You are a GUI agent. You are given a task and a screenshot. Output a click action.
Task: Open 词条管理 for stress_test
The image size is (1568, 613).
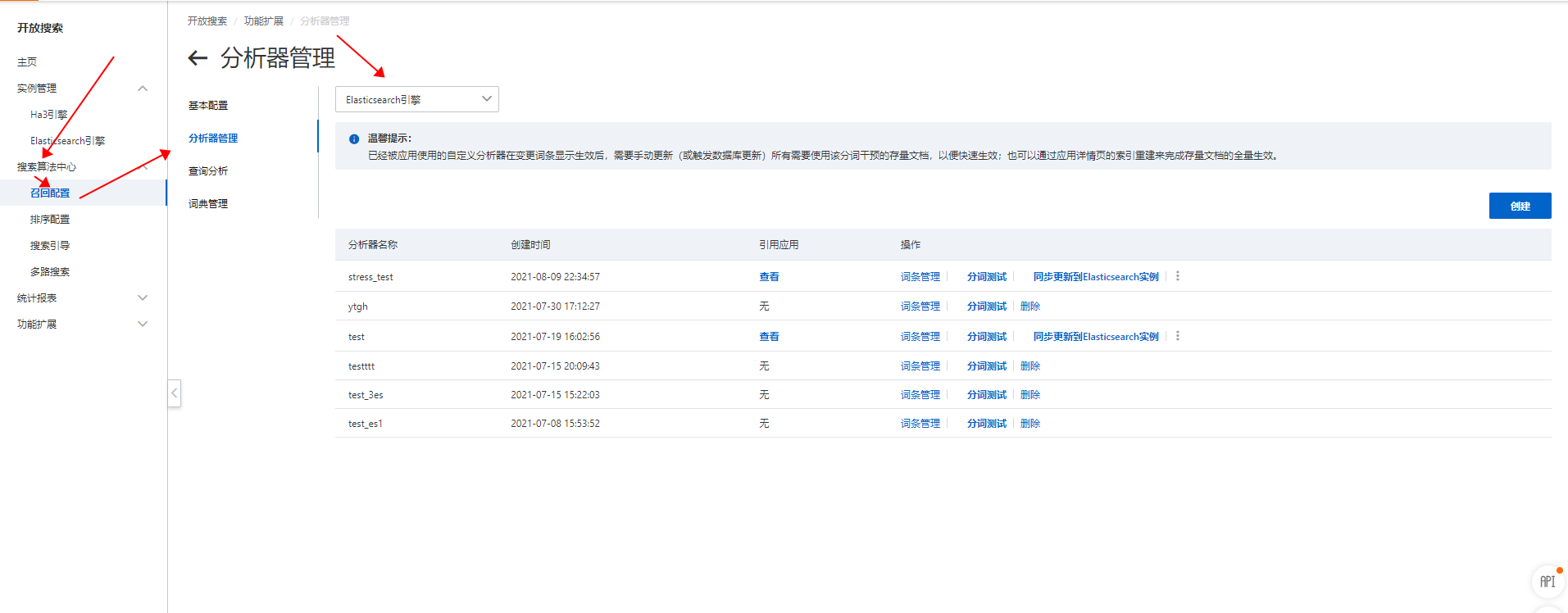tap(920, 277)
